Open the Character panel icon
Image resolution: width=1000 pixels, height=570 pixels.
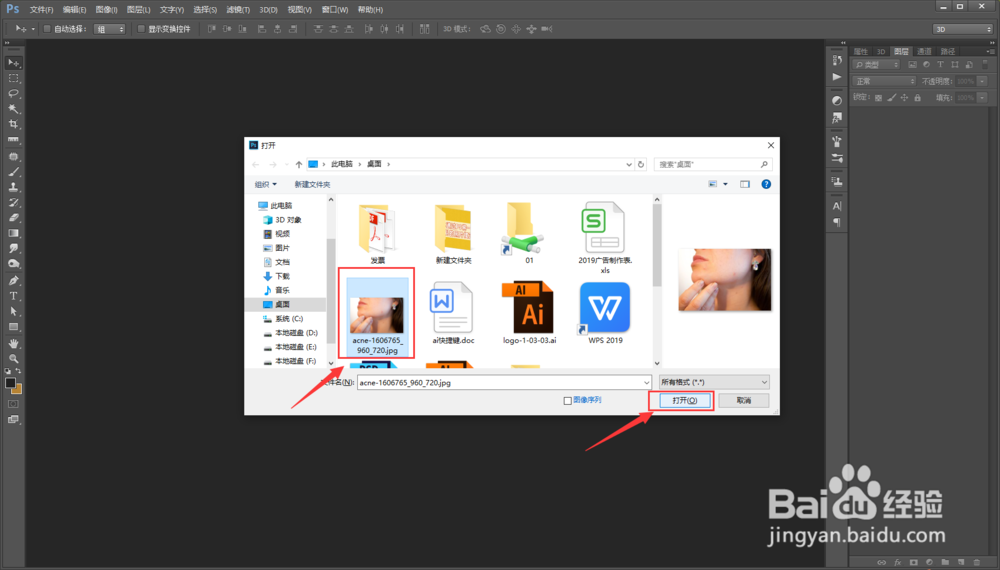point(837,206)
